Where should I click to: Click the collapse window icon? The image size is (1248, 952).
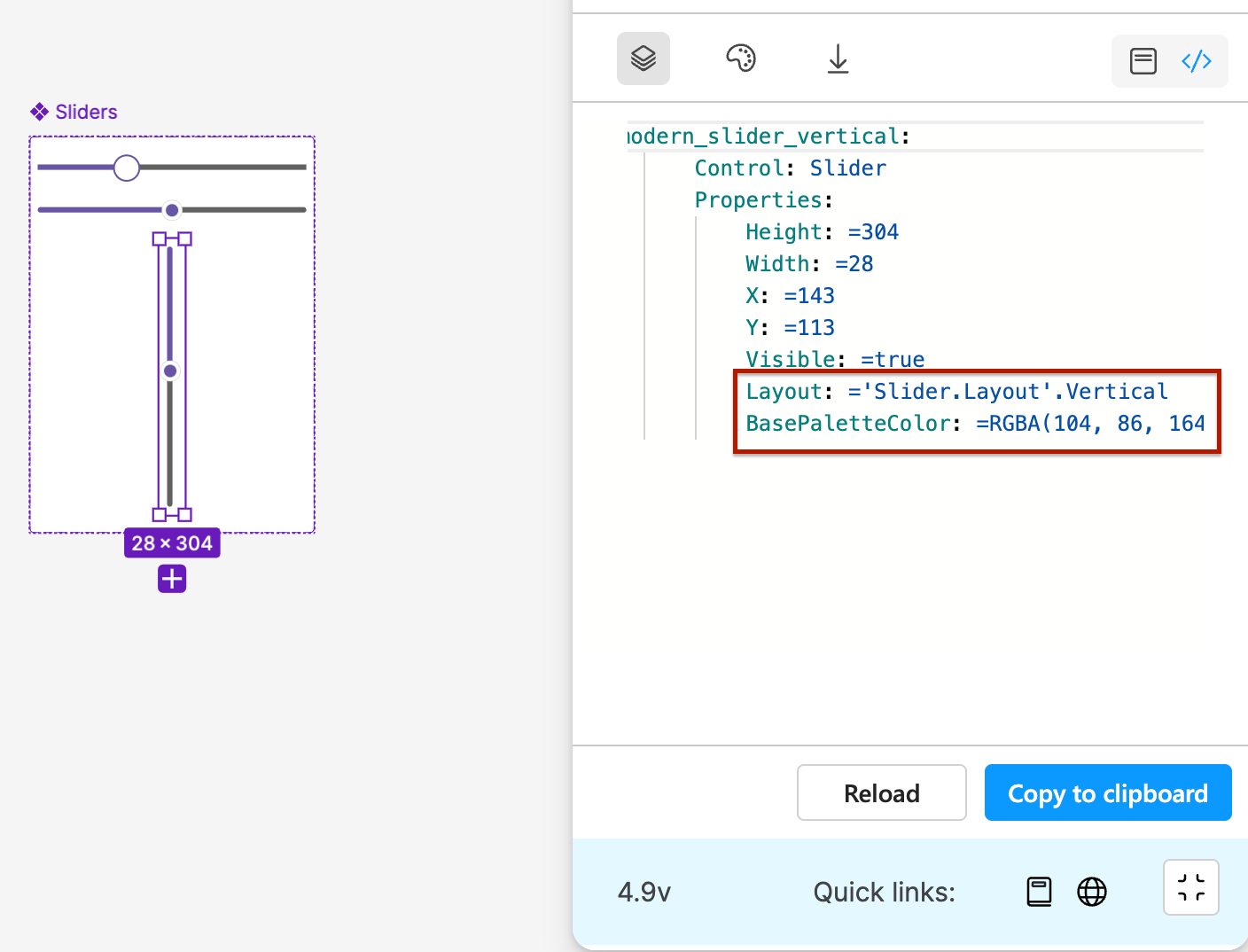coord(1191,887)
